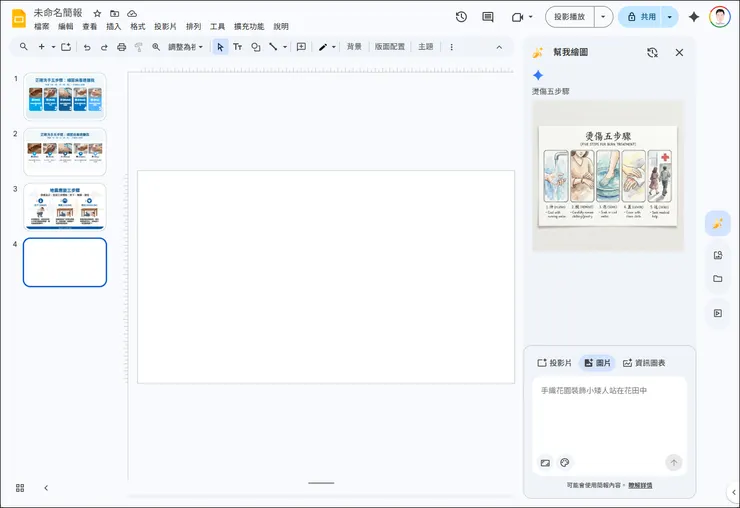The height and width of the screenshot is (508, 740).
Task: Open the side rail banana image-generation icon
Action: coord(718,223)
